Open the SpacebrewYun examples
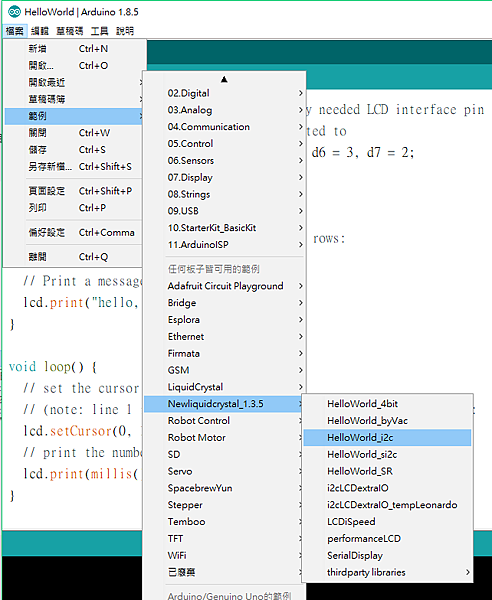This screenshot has width=492, height=600. (x=225, y=488)
